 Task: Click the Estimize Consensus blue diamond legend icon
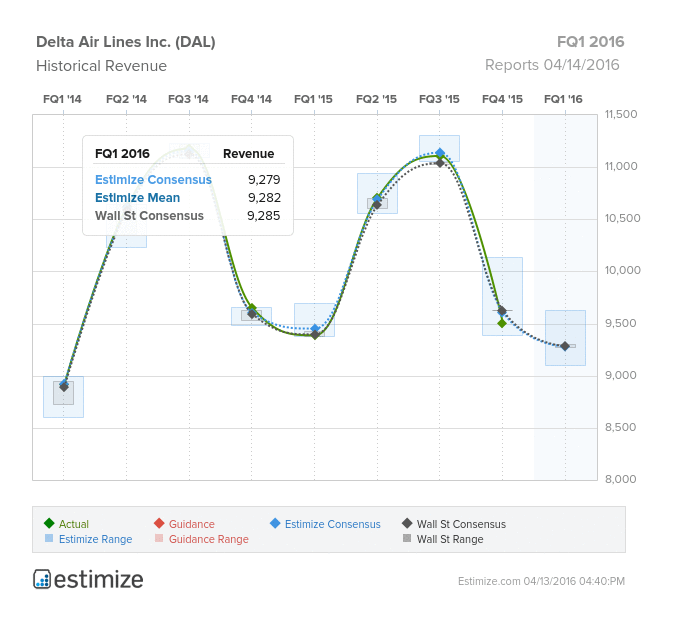coord(275,523)
